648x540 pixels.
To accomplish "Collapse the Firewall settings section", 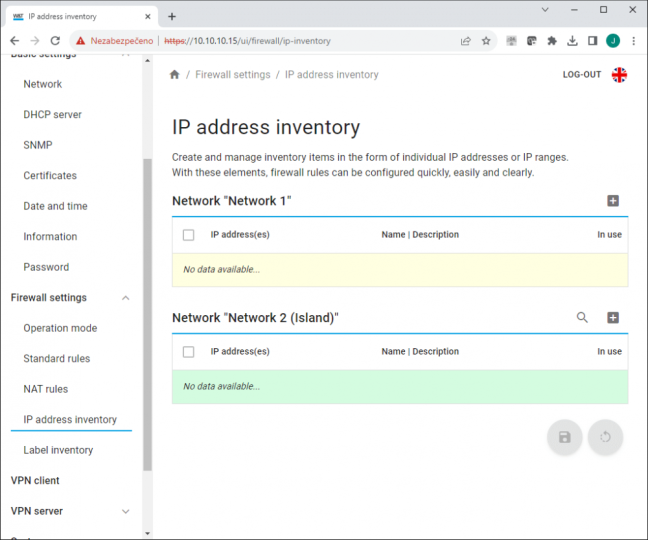I will (126, 298).
